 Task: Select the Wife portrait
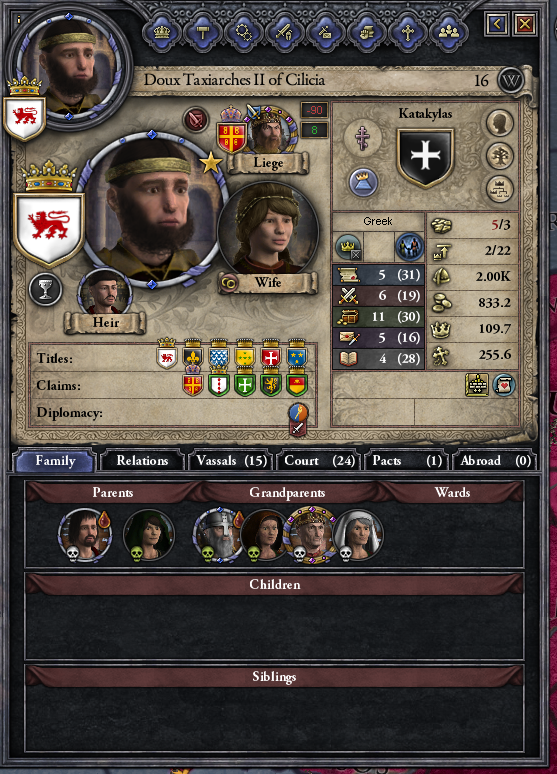(x=268, y=230)
